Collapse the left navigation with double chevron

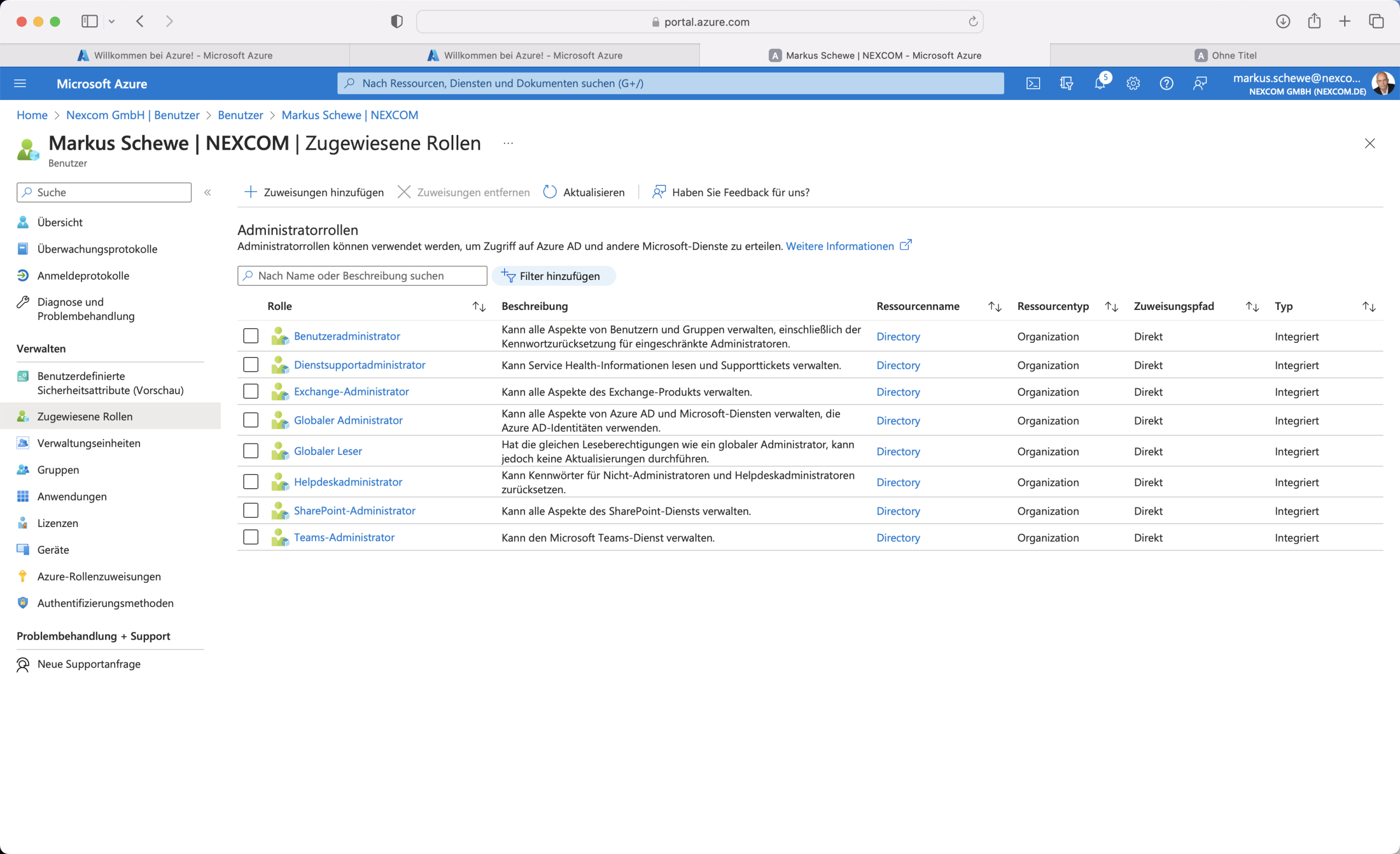pyautogui.click(x=208, y=192)
